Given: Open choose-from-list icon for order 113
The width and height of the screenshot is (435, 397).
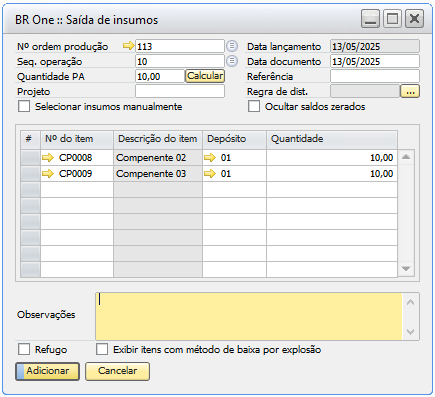Looking at the screenshot, I should [232, 46].
